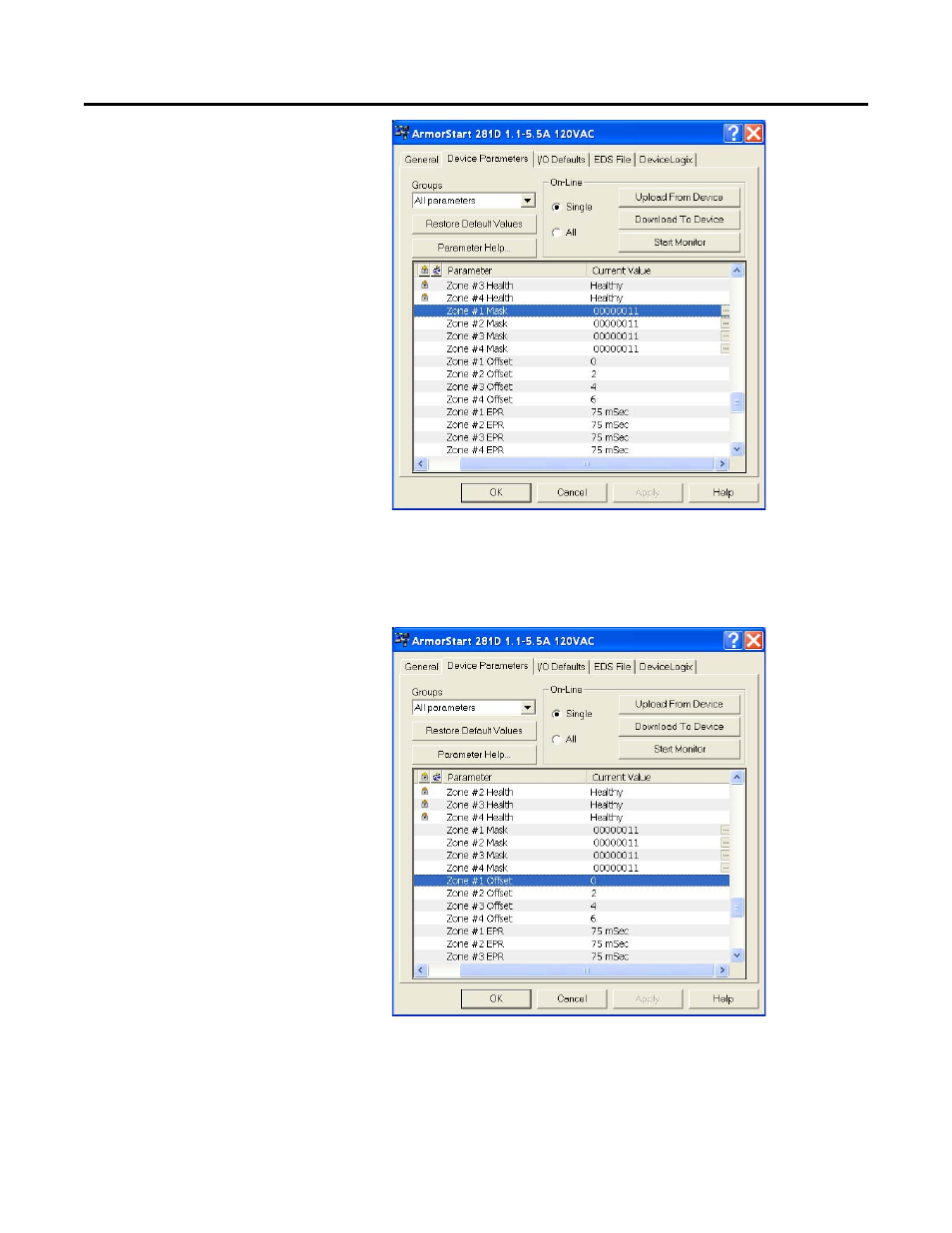This screenshot has width=952, height=1233.
Task: Select the Device Parameters tab in lower dialog
Action: click(488, 666)
